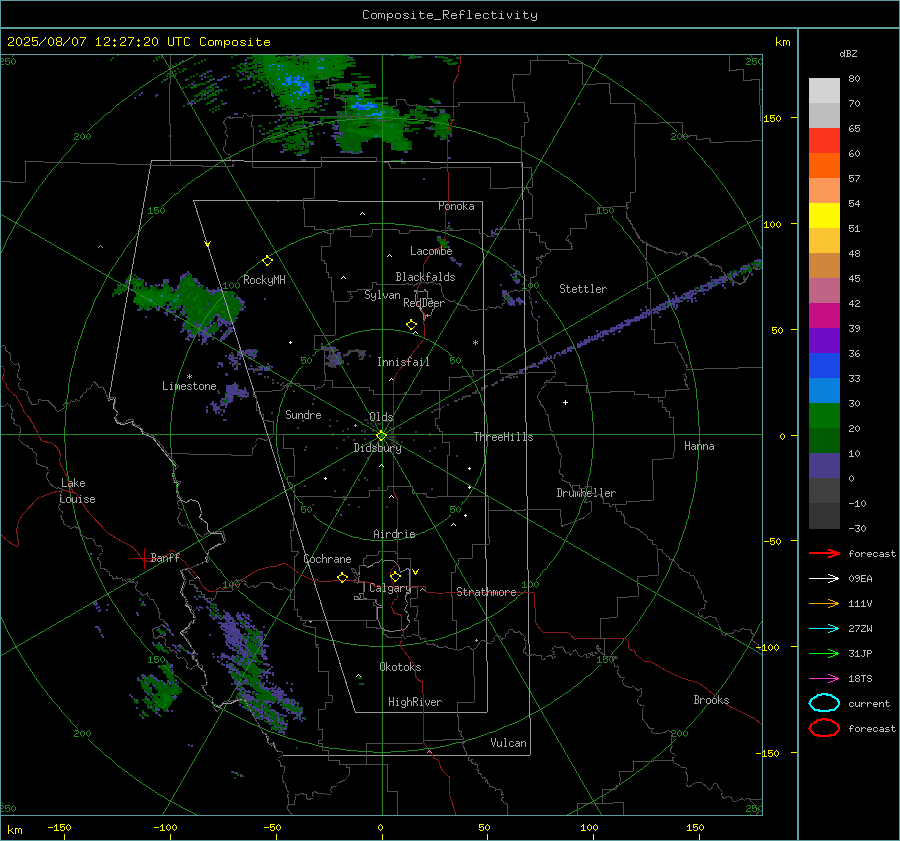
Task: Click the Drumheller label
Action: point(586,493)
